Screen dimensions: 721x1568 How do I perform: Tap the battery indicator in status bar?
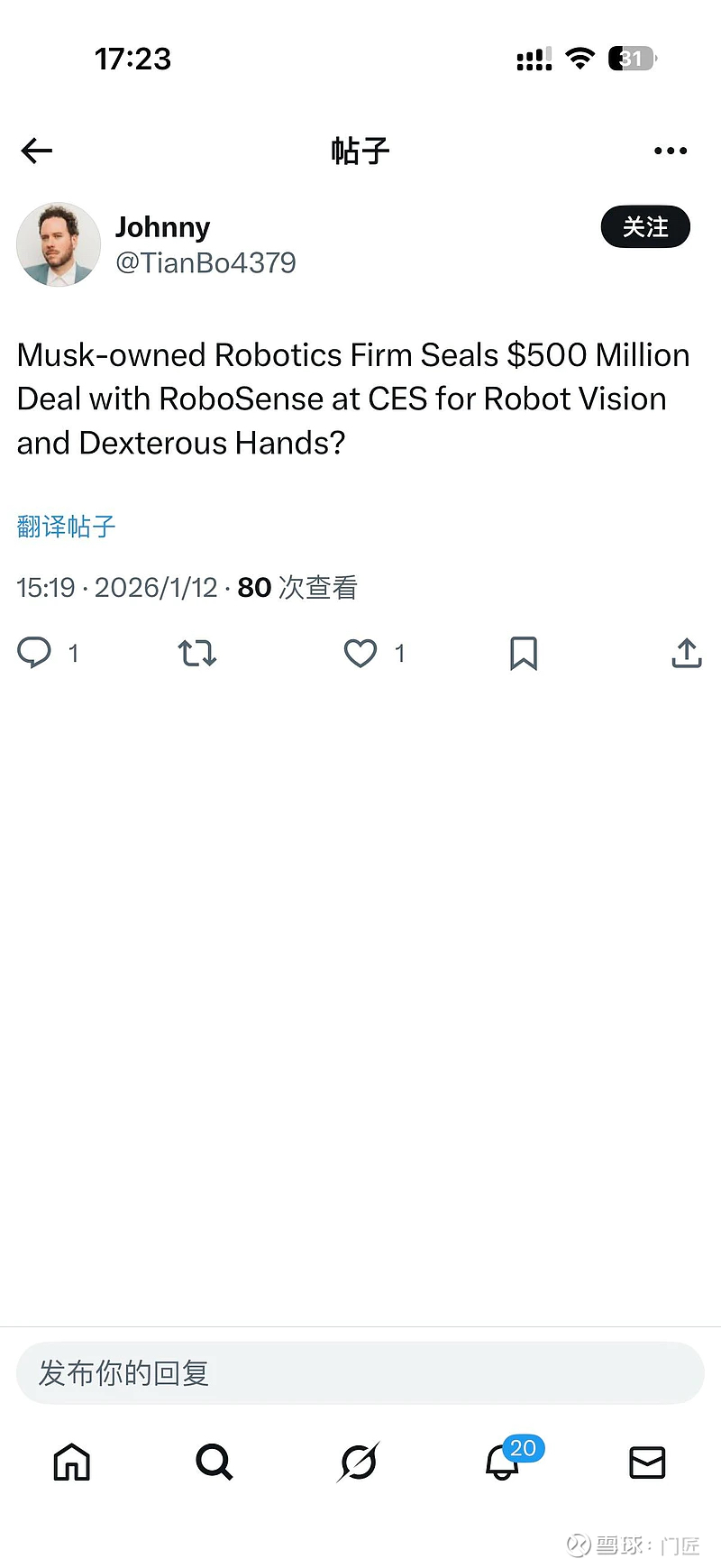coord(633,60)
